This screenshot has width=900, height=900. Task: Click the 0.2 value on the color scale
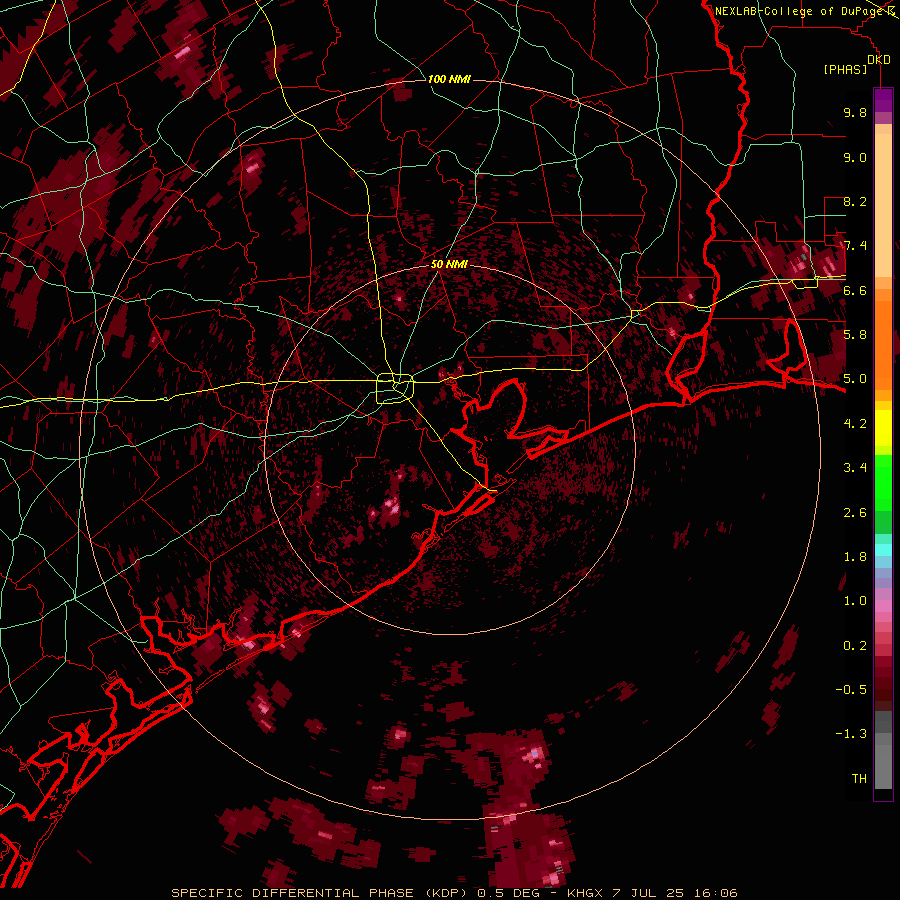[855, 646]
